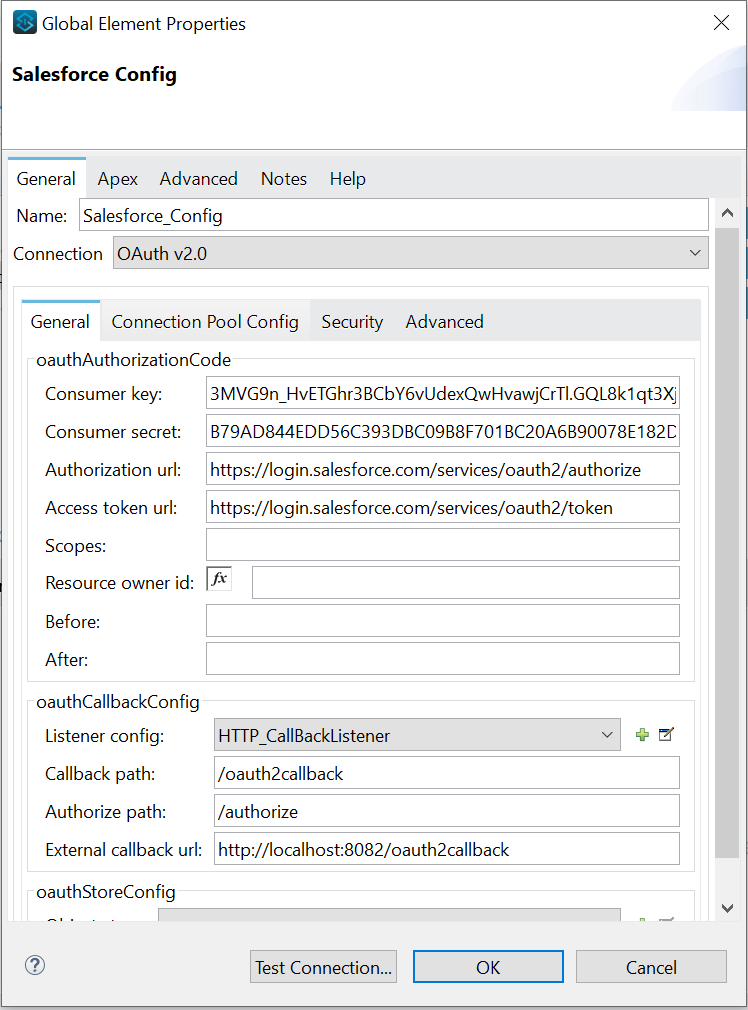
Task: Open the help question mark icon
Action: 35,965
